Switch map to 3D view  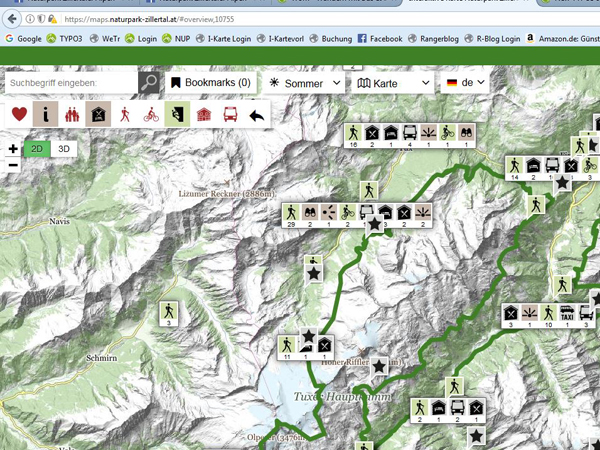point(64,149)
